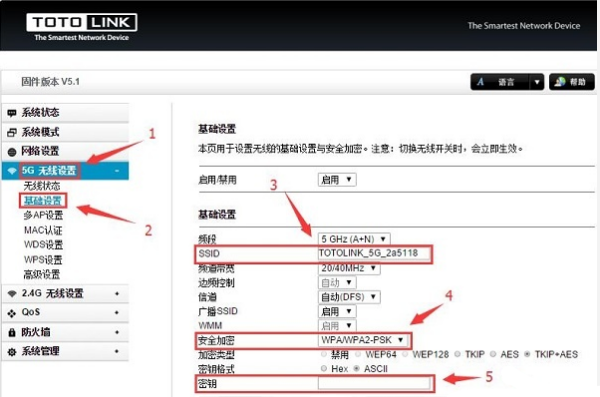Open the 频段 5 GHz (A+N) dropdown
Screen dimensions: 600x397
coord(354,239)
